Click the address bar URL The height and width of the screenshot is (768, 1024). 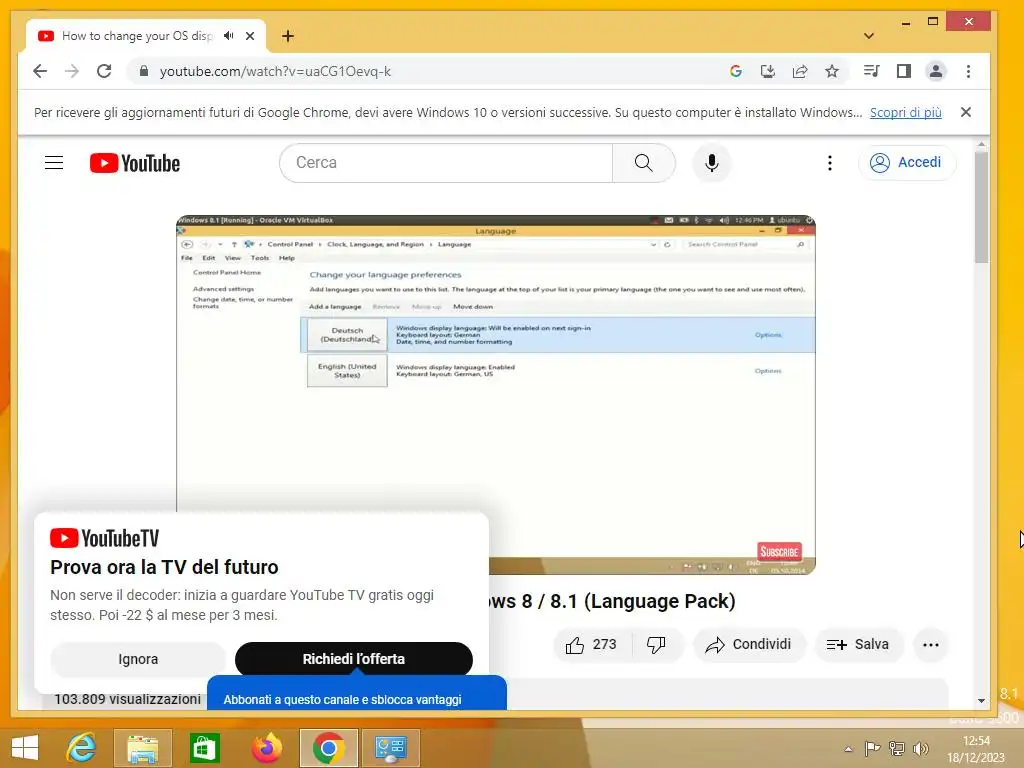pos(275,71)
